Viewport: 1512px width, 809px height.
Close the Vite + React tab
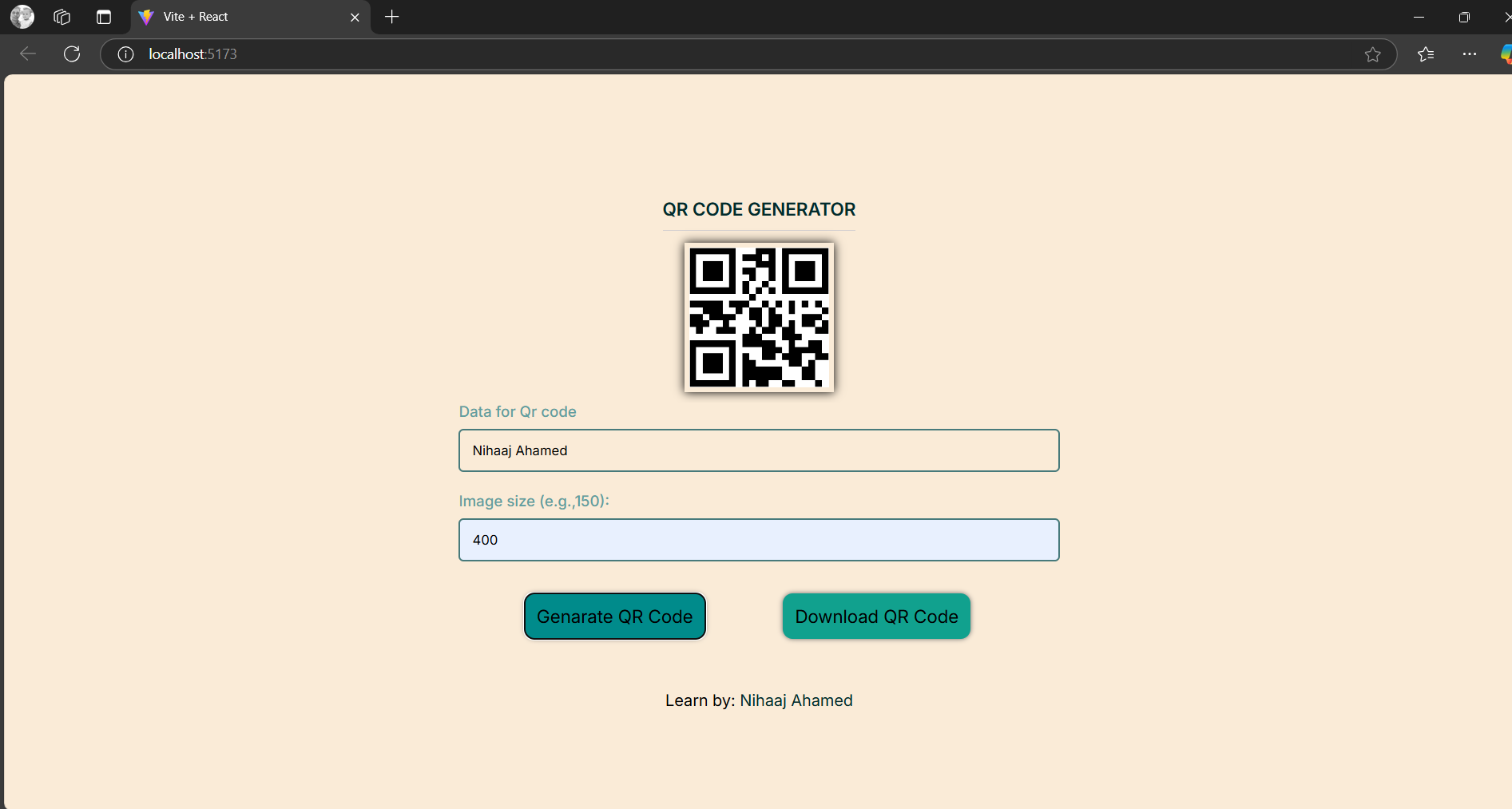(355, 17)
